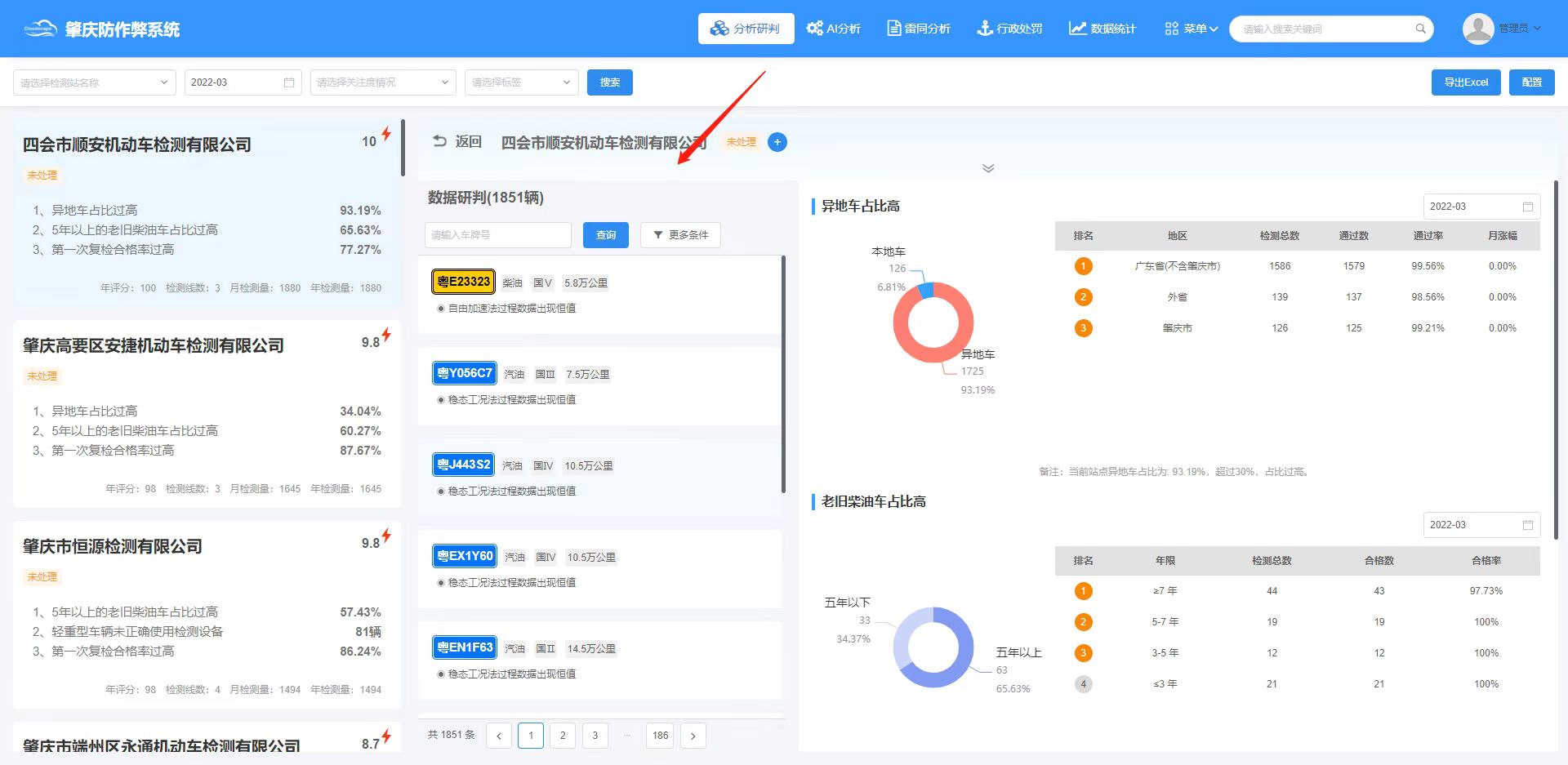Open 肇庆高要区安捷机动车检测有限公司 card
This screenshot has width=1568, height=765.
207,414
